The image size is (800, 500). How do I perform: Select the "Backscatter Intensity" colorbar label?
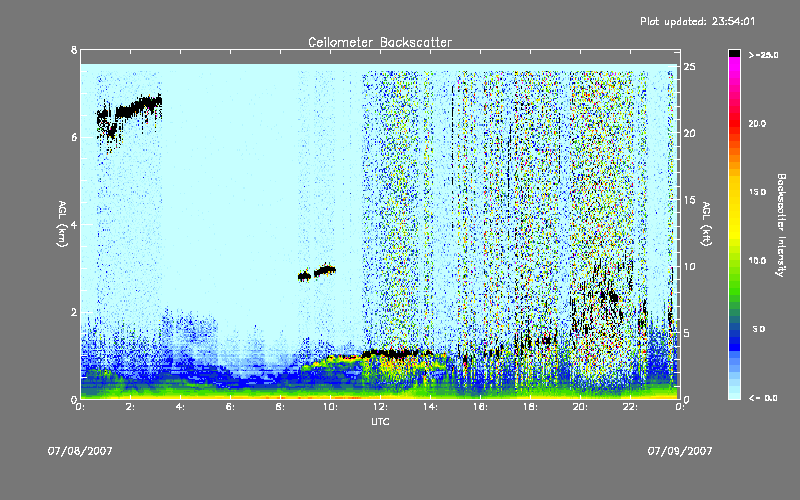[x=781, y=225]
